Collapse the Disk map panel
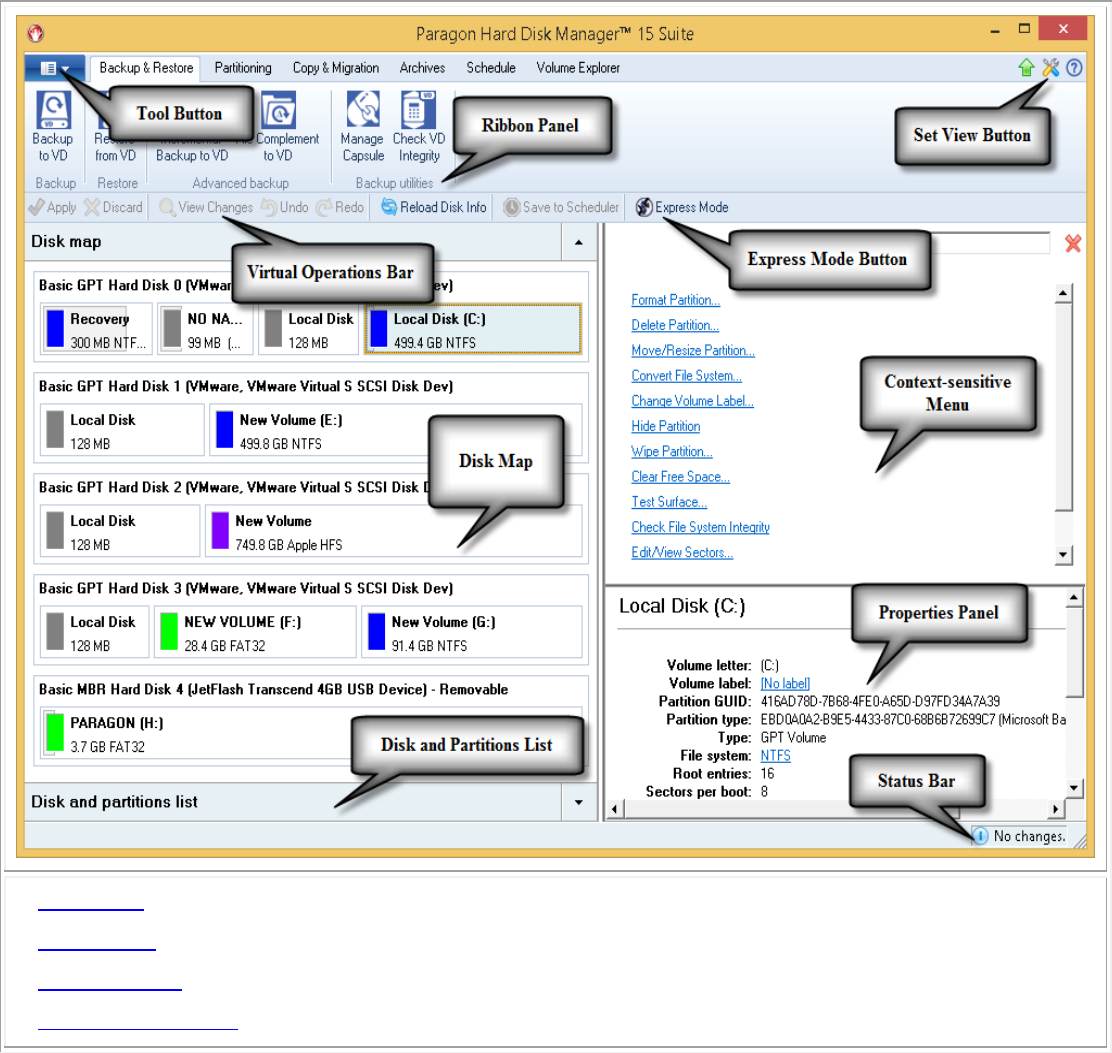Image resolution: width=1112 pixels, height=1053 pixels. pos(579,243)
